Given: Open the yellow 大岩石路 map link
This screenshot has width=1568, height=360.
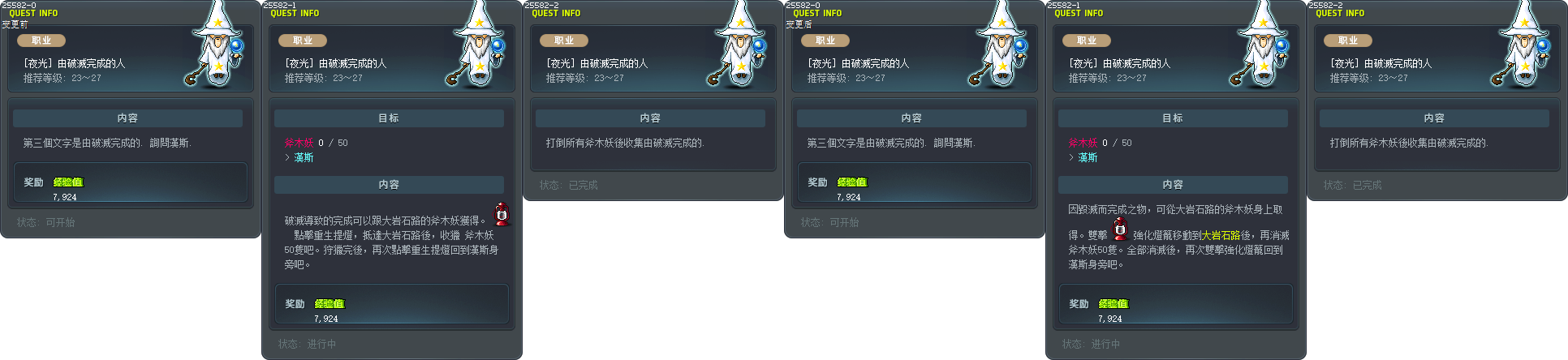Looking at the screenshot, I should 1221,235.
